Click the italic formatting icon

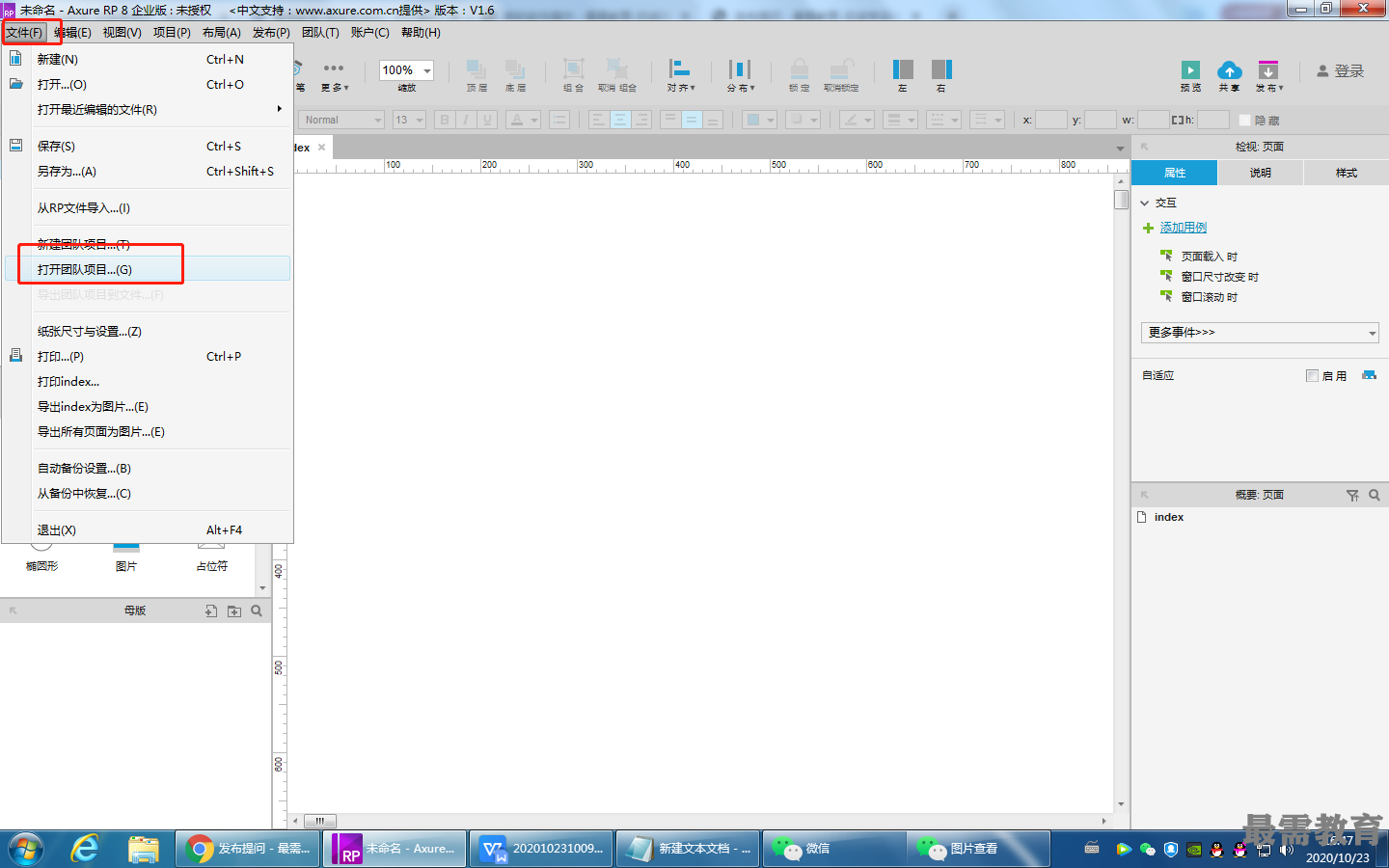[x=466, y=120]
